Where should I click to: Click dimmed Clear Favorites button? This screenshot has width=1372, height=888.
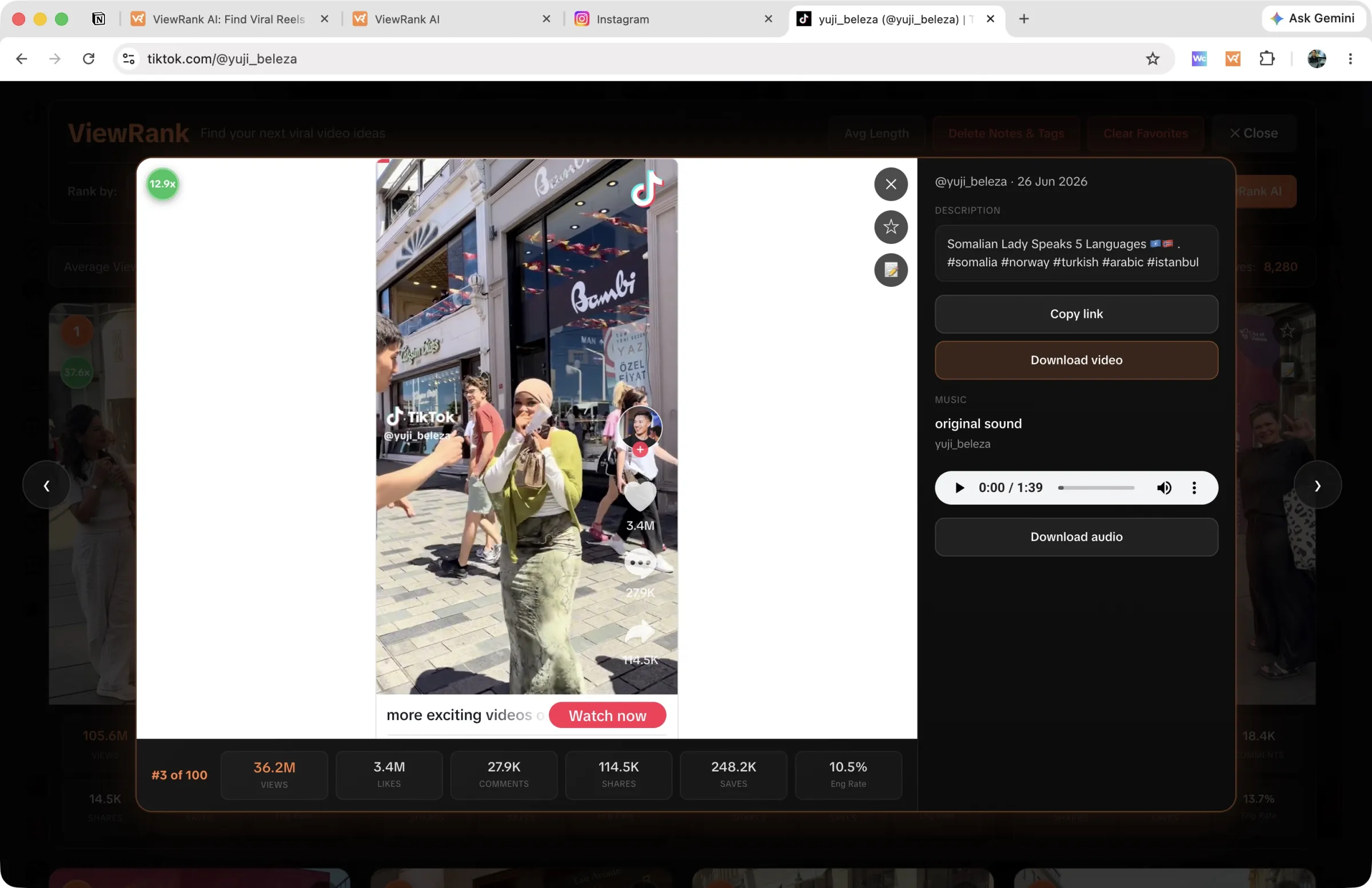coord(1146,133)
